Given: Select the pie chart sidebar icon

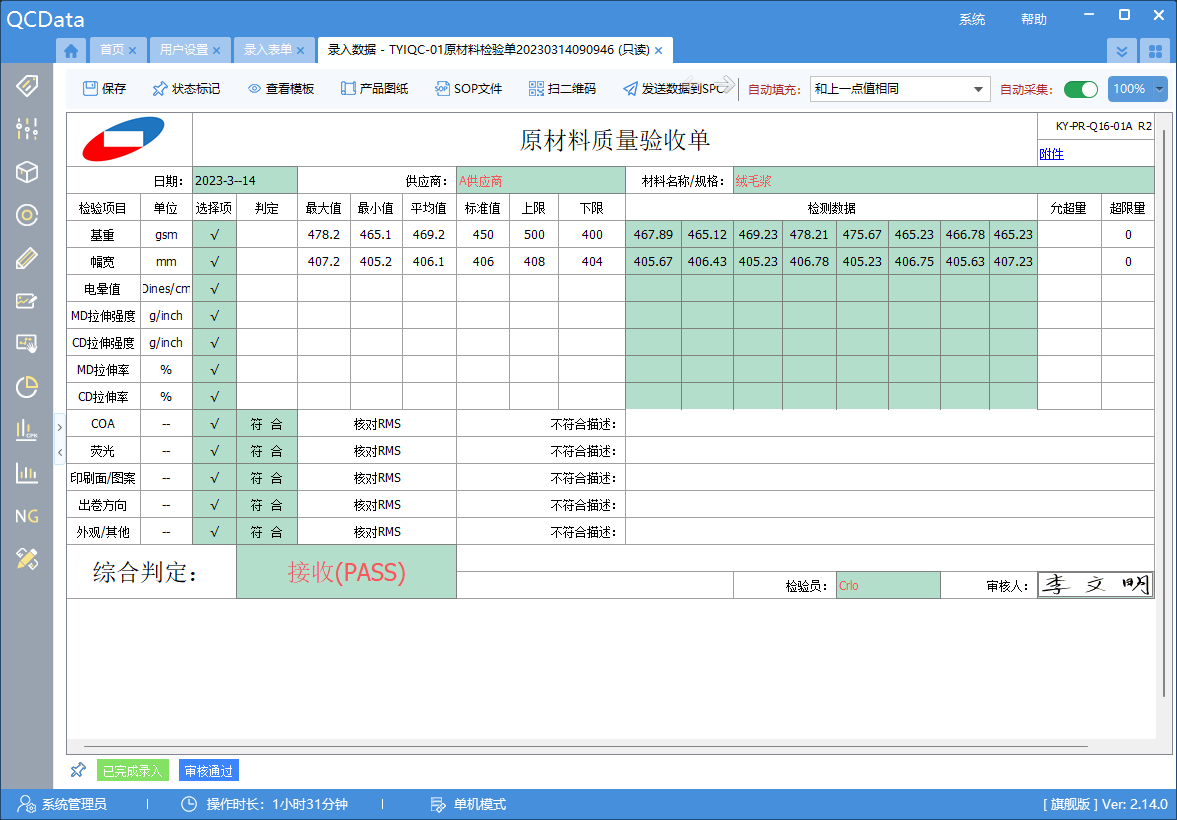Looking at the screenshot, I should click(27, 387).
